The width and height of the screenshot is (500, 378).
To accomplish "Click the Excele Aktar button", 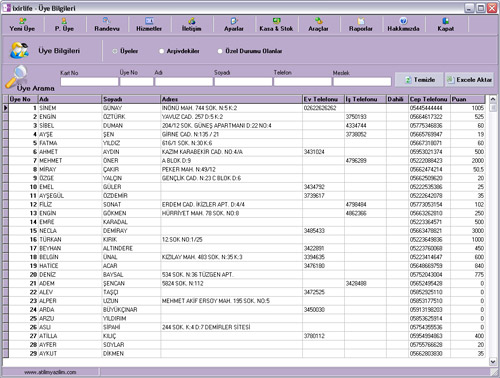I will [x=469, y=80].
